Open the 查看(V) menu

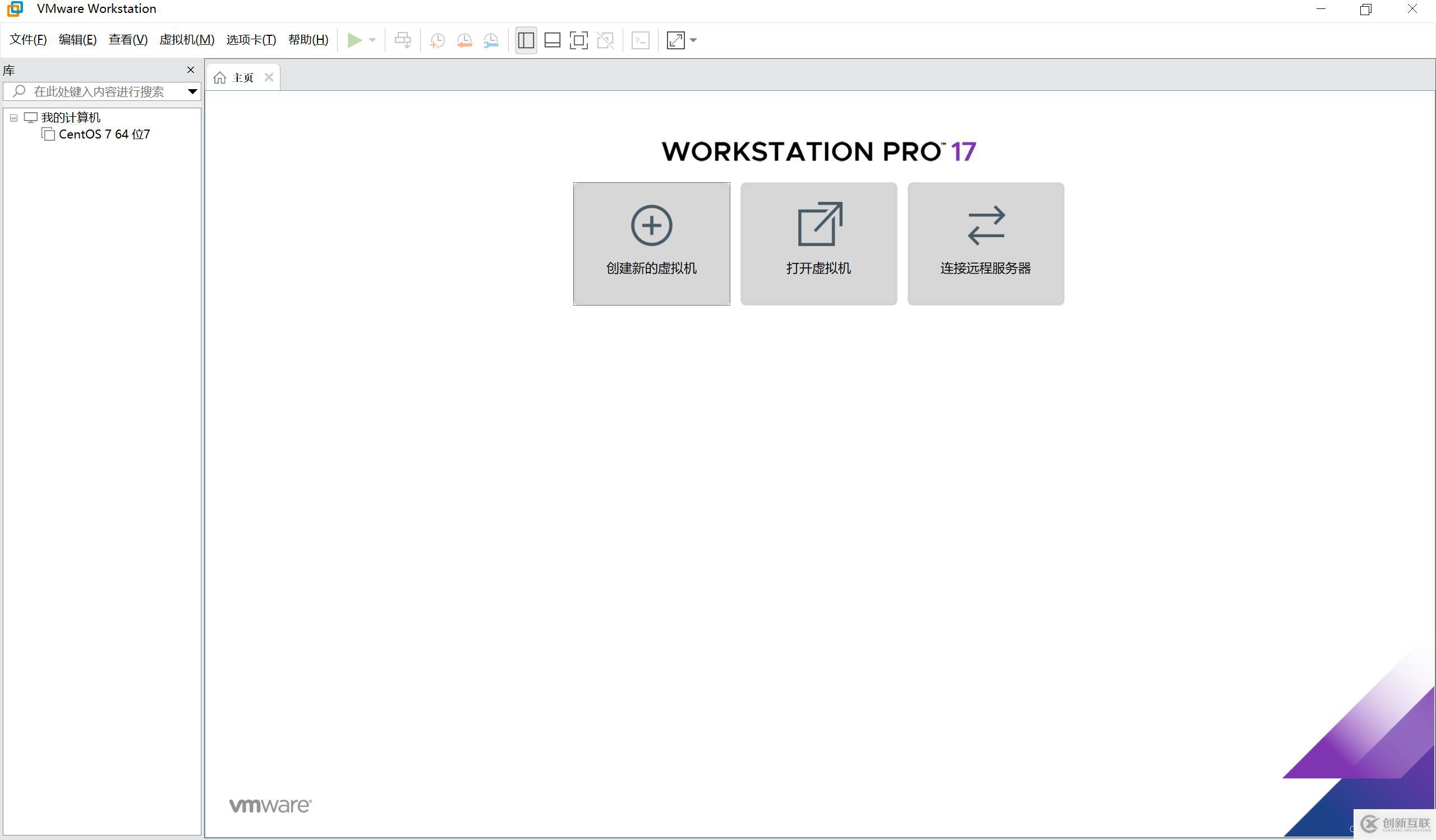128,39
